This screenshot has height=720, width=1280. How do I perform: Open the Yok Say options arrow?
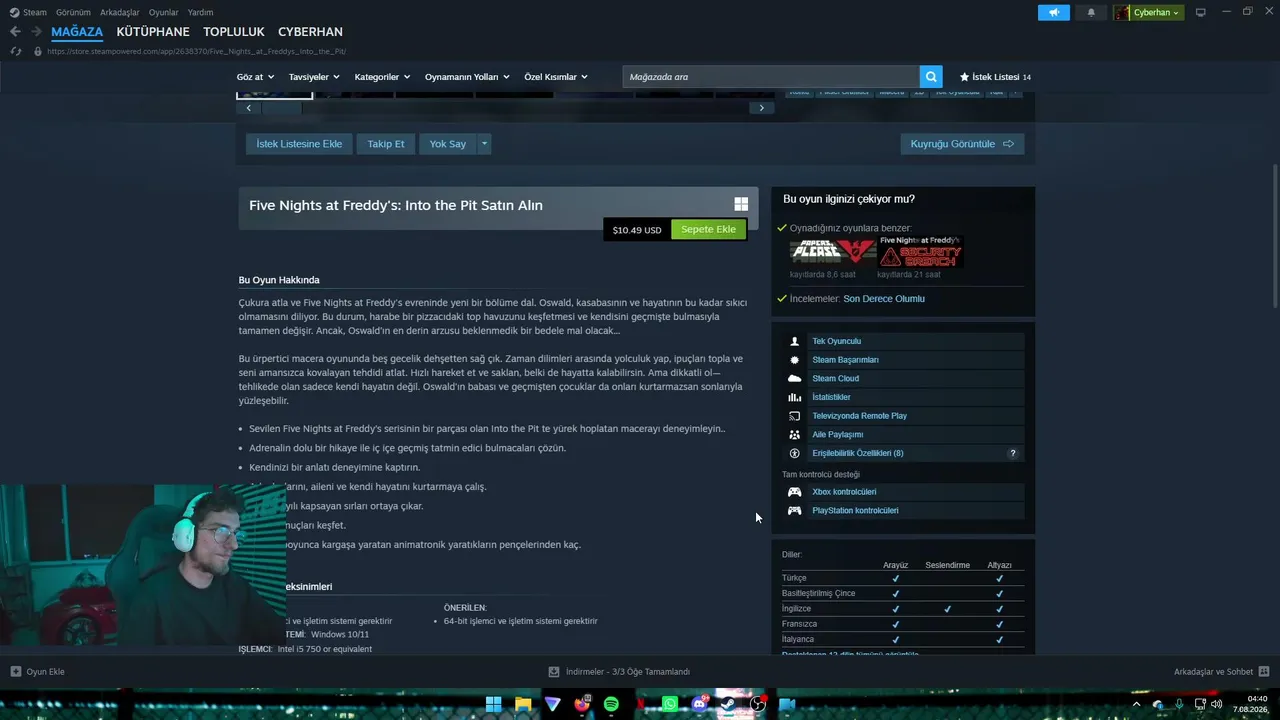tap(484, 144)
